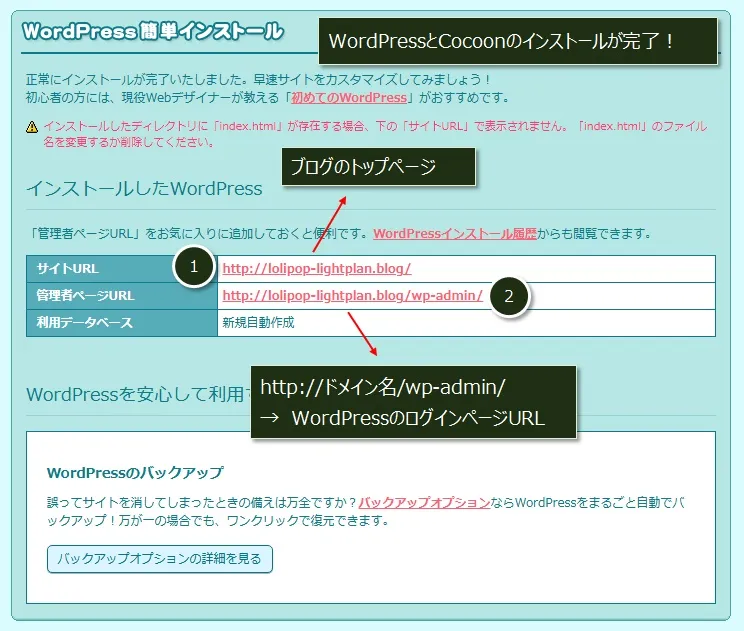Select the 利用データベース table header cell
This screenshot has height=631, width=744.
coord(121,323)
